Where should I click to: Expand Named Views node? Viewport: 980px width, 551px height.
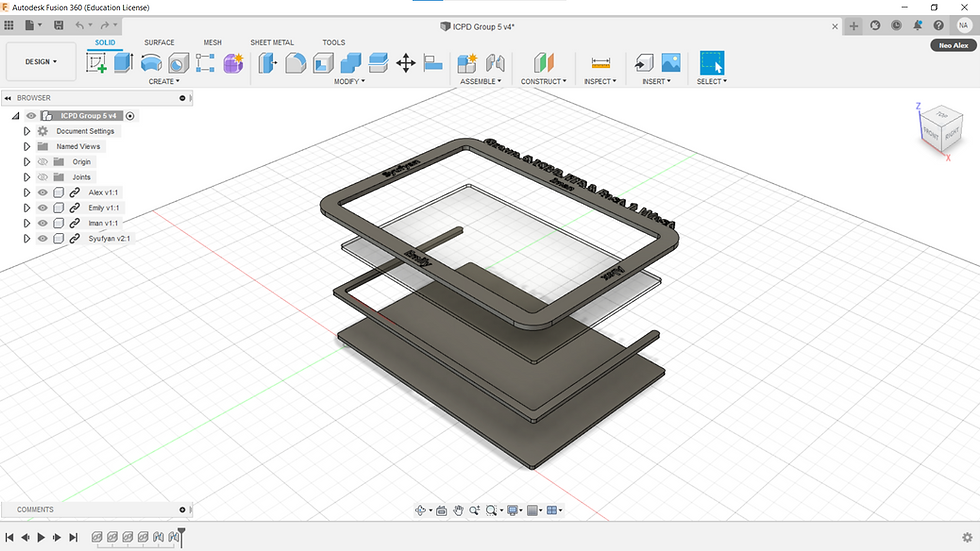(27, 146)
